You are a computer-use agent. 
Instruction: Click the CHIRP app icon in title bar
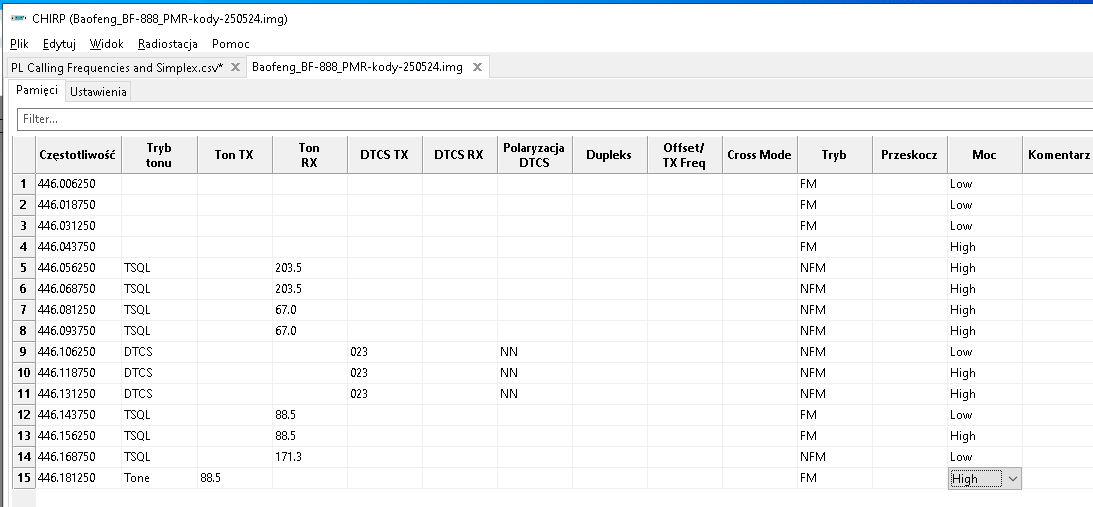(x=17, y=18)
